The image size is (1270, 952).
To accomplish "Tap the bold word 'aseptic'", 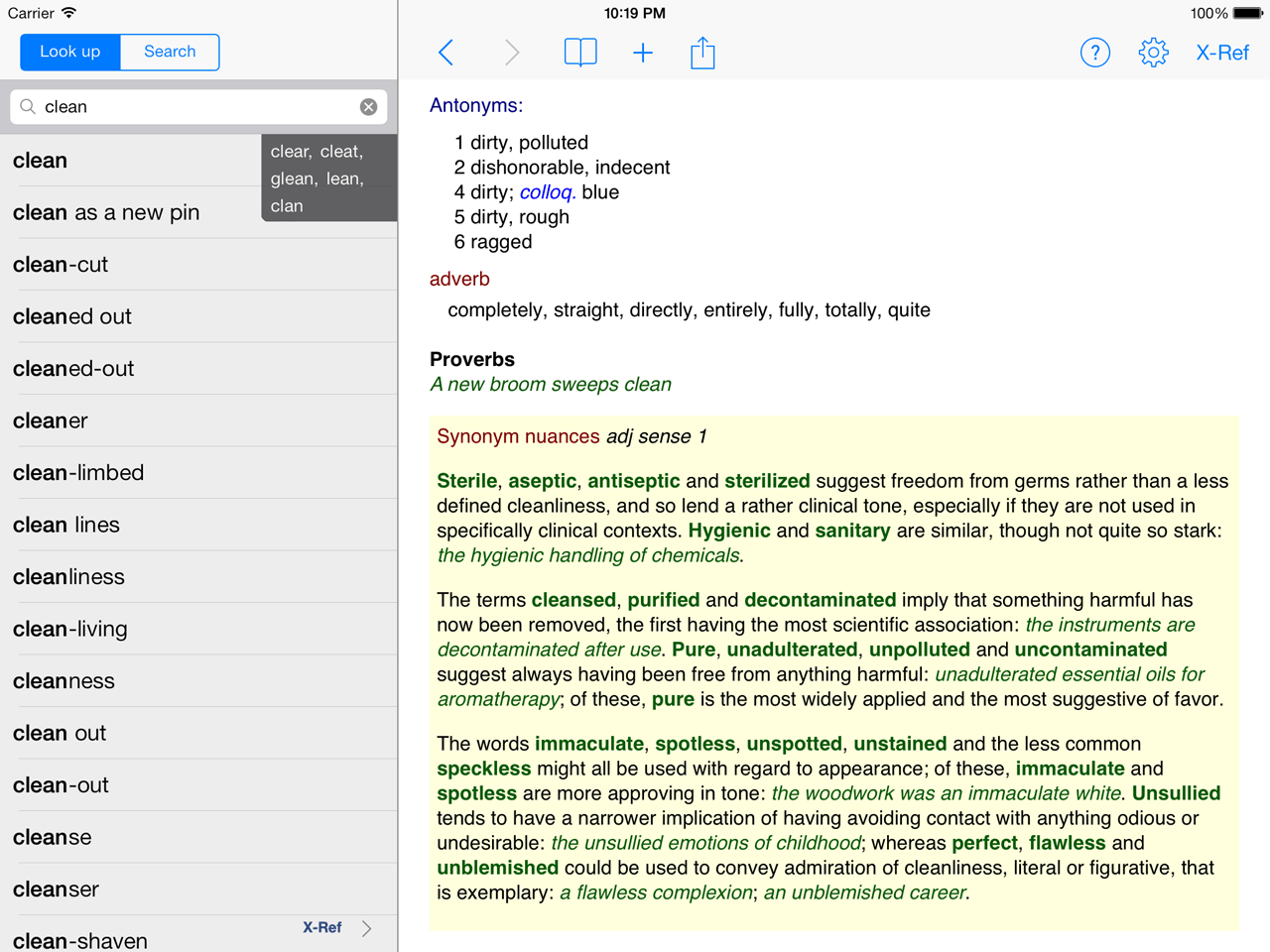I will click(x=543, y=482).
